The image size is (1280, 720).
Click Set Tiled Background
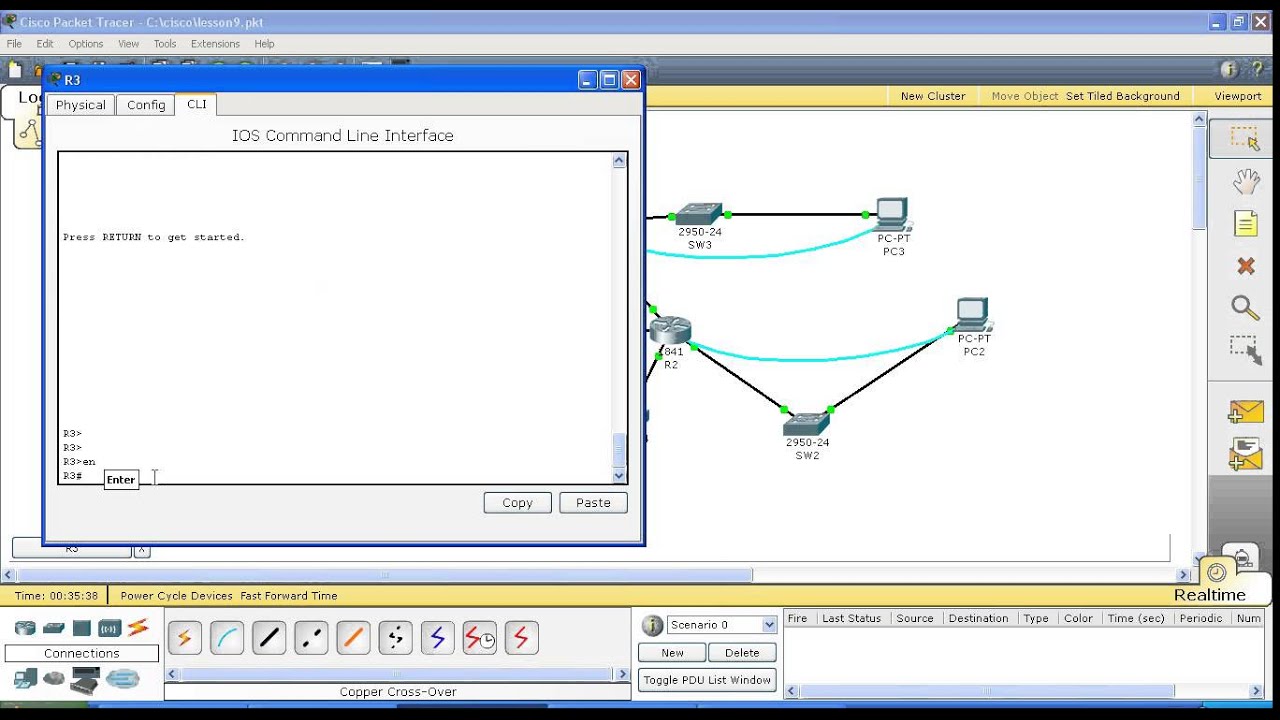click(x=1122, y=96)
